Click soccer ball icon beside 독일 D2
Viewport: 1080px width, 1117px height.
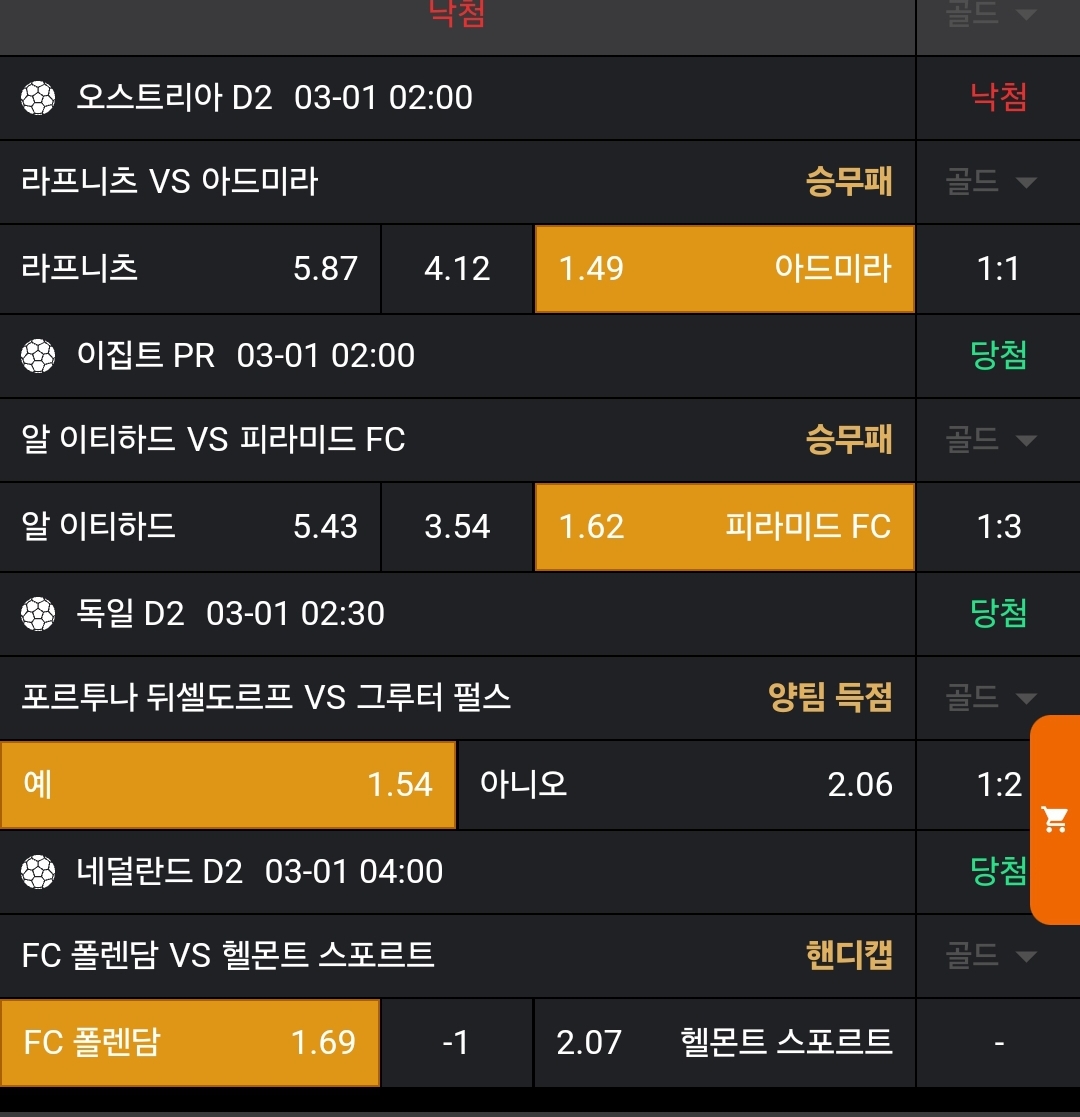click(38, 614)
